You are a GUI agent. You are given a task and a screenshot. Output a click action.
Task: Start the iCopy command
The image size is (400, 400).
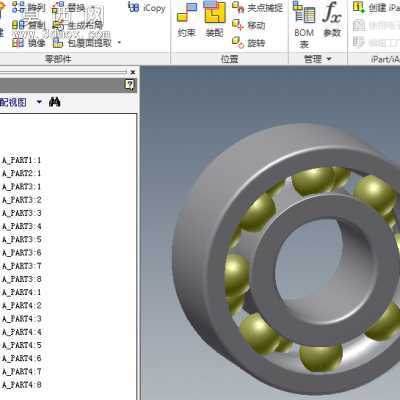coord(147,8)
